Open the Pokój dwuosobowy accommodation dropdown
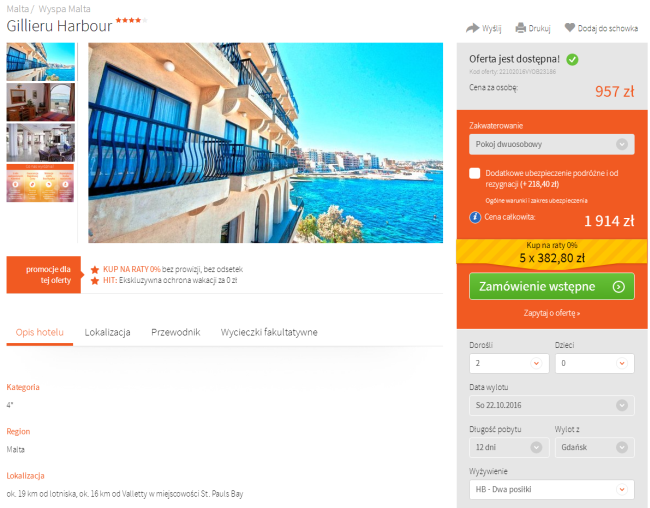This screenshot has width=650, height=508. tap(552, 144)
